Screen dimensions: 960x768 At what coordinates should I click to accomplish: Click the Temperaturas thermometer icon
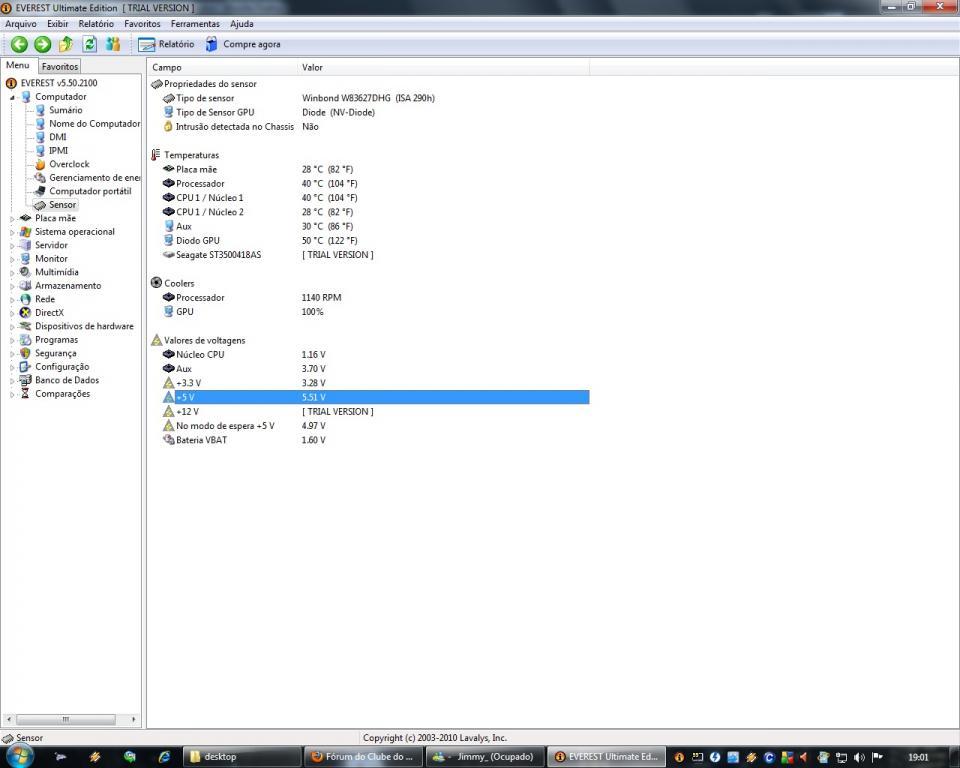156,155
